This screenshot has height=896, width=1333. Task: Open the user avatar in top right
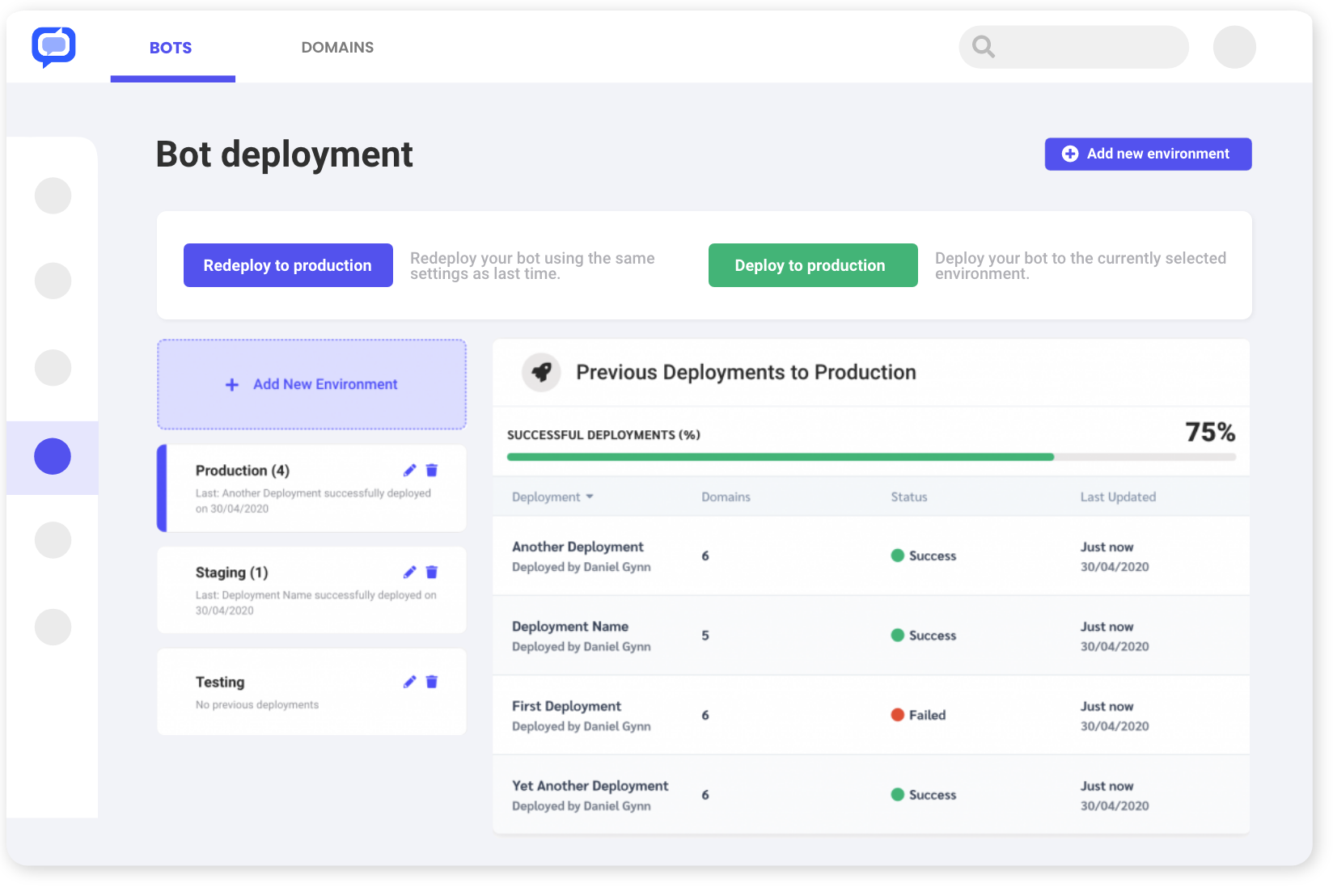tap(1234, 47)
